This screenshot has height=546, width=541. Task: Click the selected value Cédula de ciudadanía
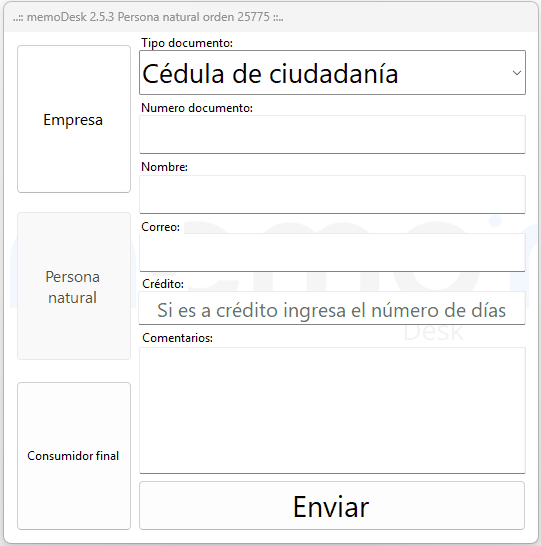point(270,73)
